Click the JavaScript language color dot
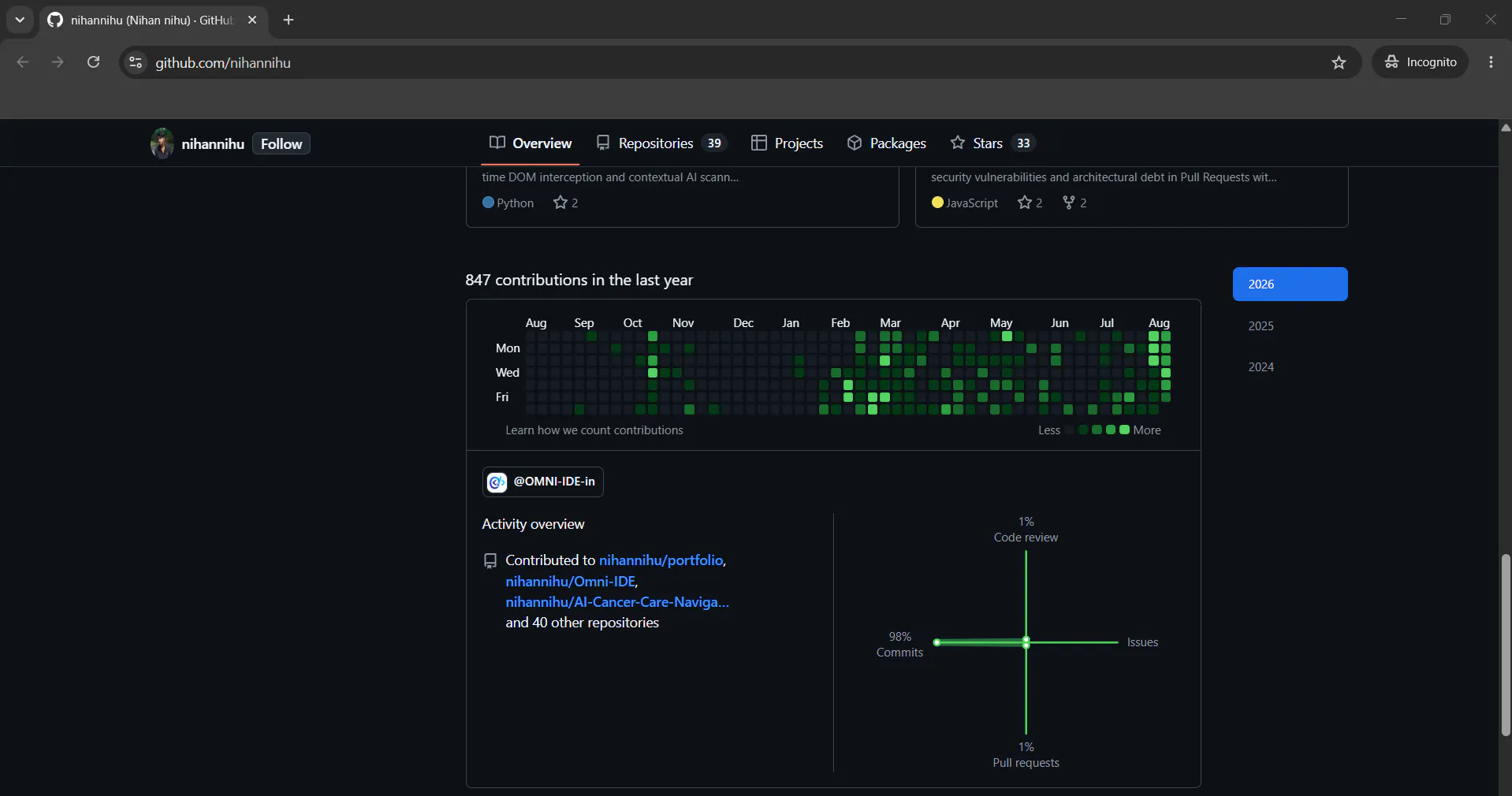The height and width of the screenshot is (796, 1512). pos(937,203)
